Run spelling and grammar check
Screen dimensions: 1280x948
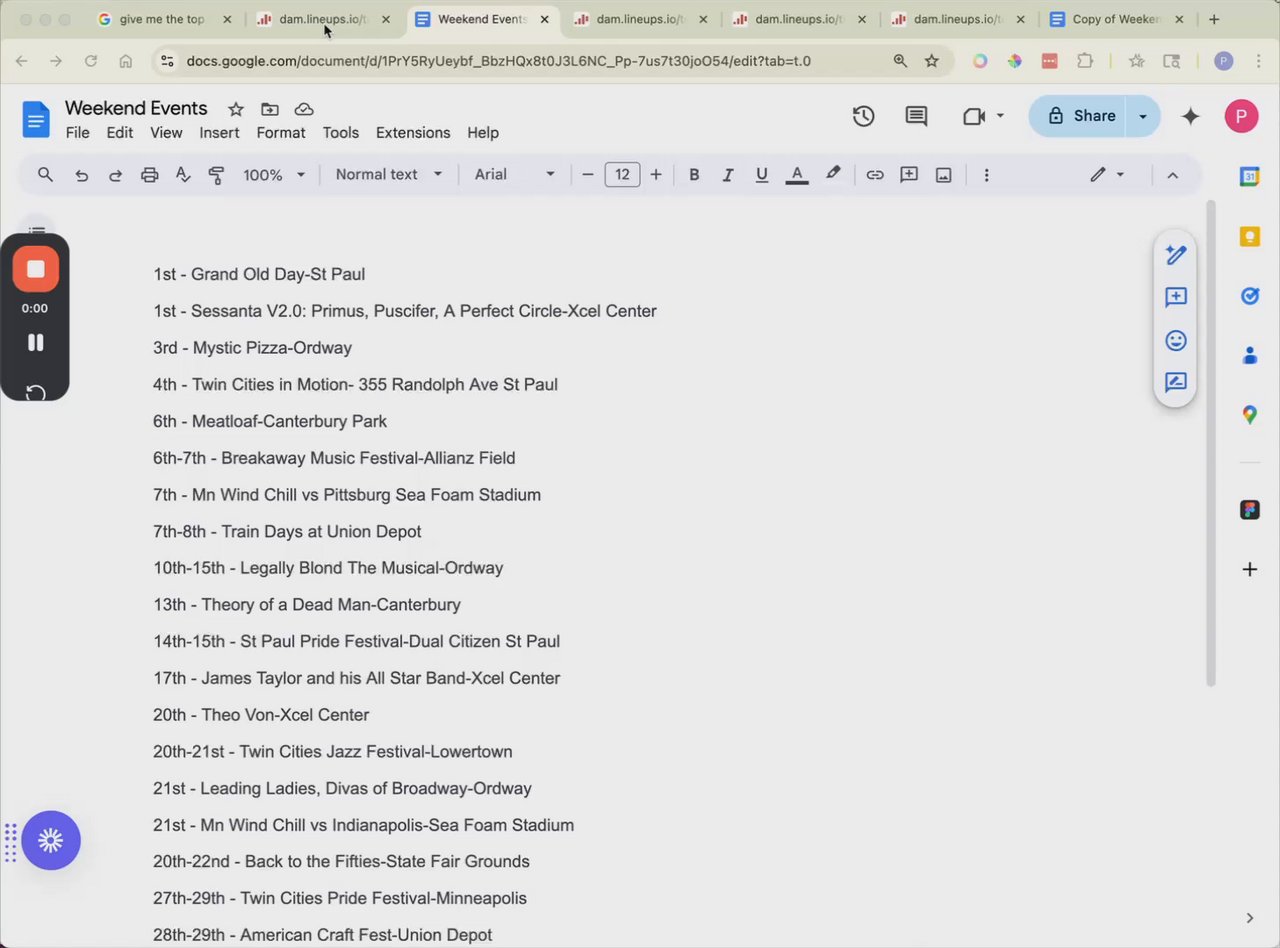click(x=183, y=175)
